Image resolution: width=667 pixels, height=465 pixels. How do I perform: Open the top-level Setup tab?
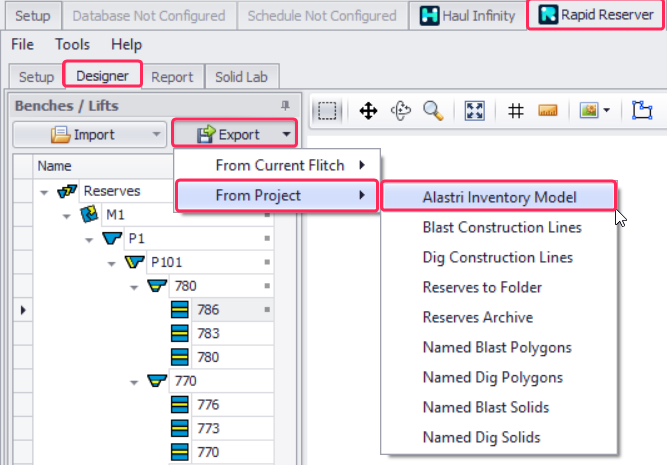tap(32, 16)
